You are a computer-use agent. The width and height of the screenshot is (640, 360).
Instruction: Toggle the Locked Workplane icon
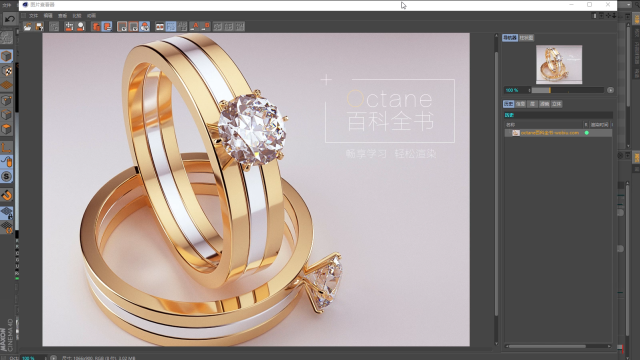[x=7, y=213]
